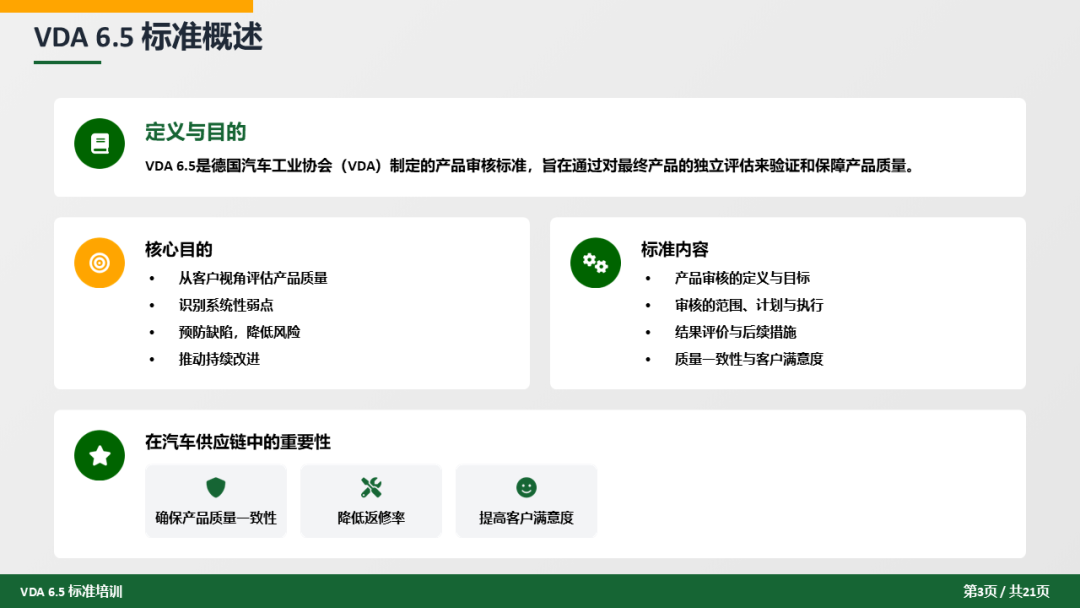This screenshot has width=1080, height=608.
Task: Select the 确保产品质量一致性 card label
Action: [216, 518]
